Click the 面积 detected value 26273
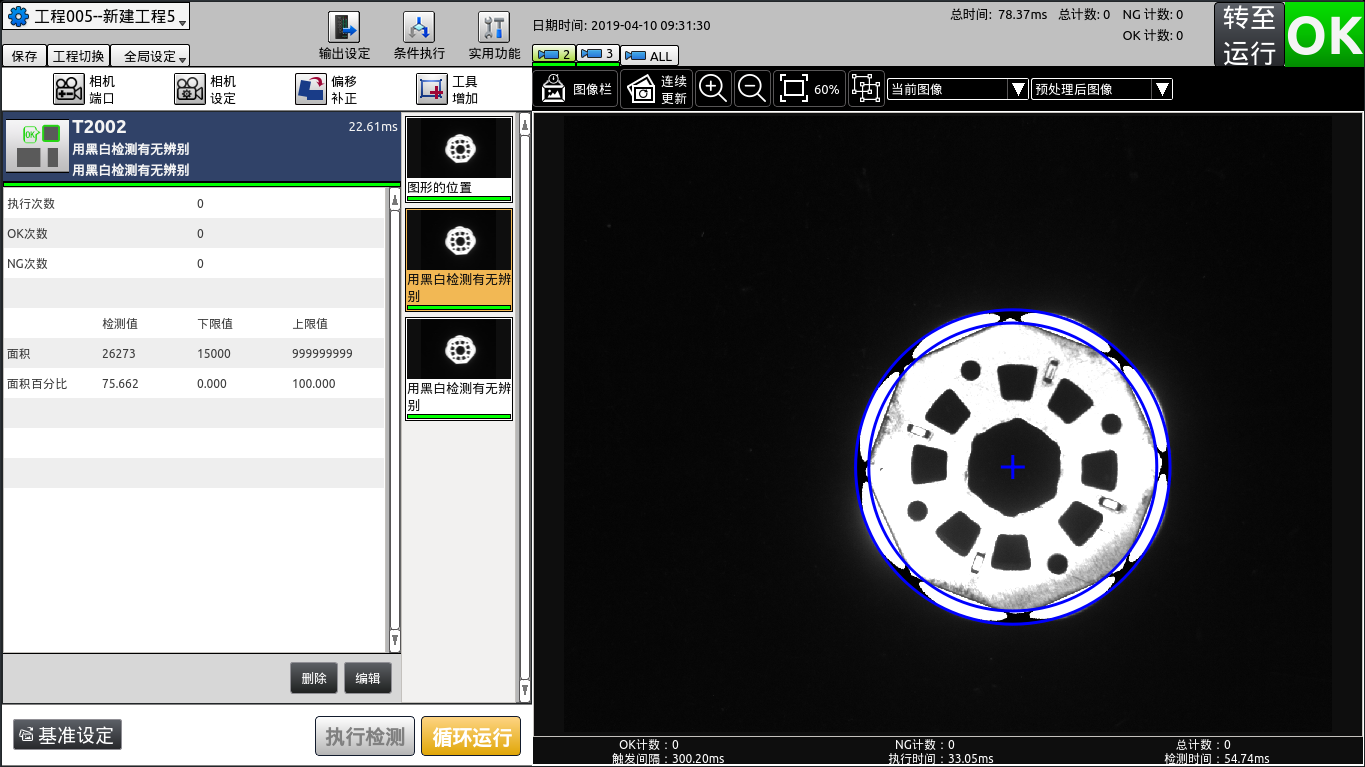The image size is (1365, 767). coord(119,354)
